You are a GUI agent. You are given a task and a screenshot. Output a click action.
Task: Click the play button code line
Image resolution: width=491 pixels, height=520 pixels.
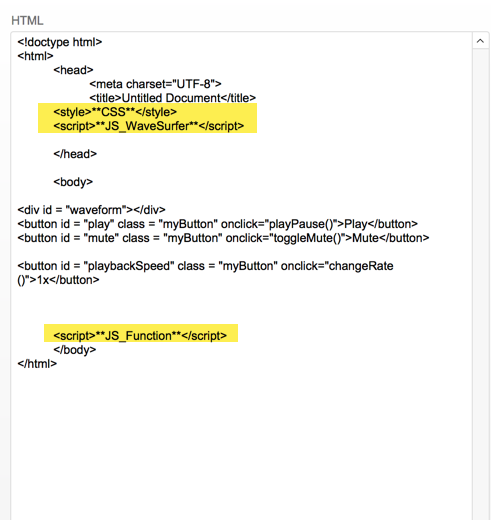click(218, 224)
